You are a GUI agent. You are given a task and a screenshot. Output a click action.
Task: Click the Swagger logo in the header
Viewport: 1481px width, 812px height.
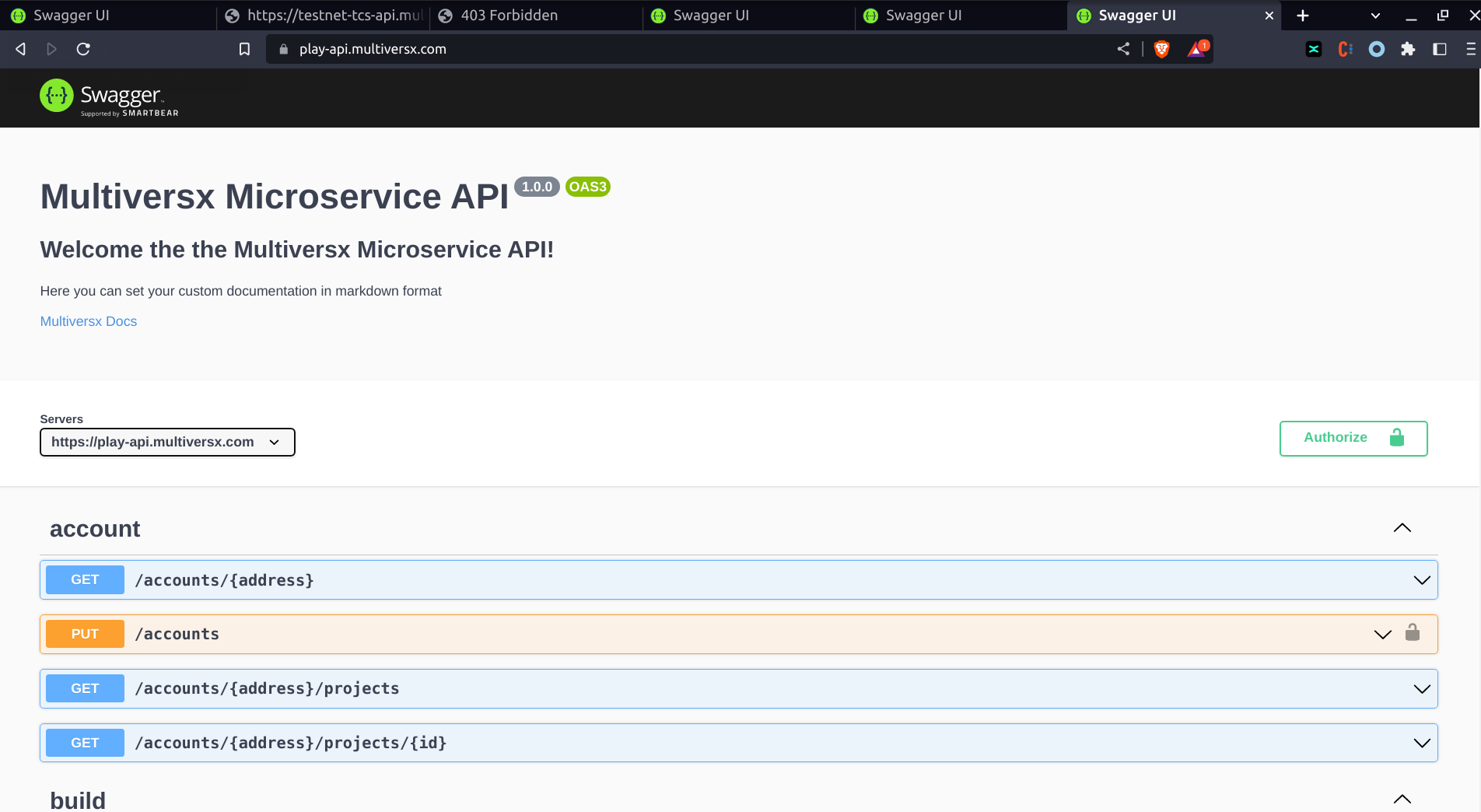click(x=109, y=98)
